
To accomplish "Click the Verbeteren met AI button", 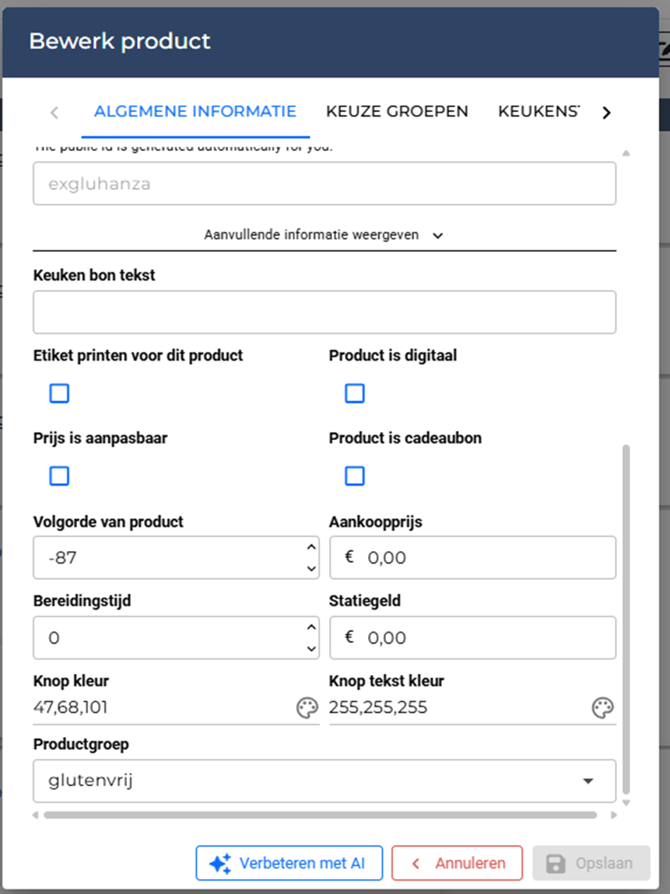I will pos(288,863).
